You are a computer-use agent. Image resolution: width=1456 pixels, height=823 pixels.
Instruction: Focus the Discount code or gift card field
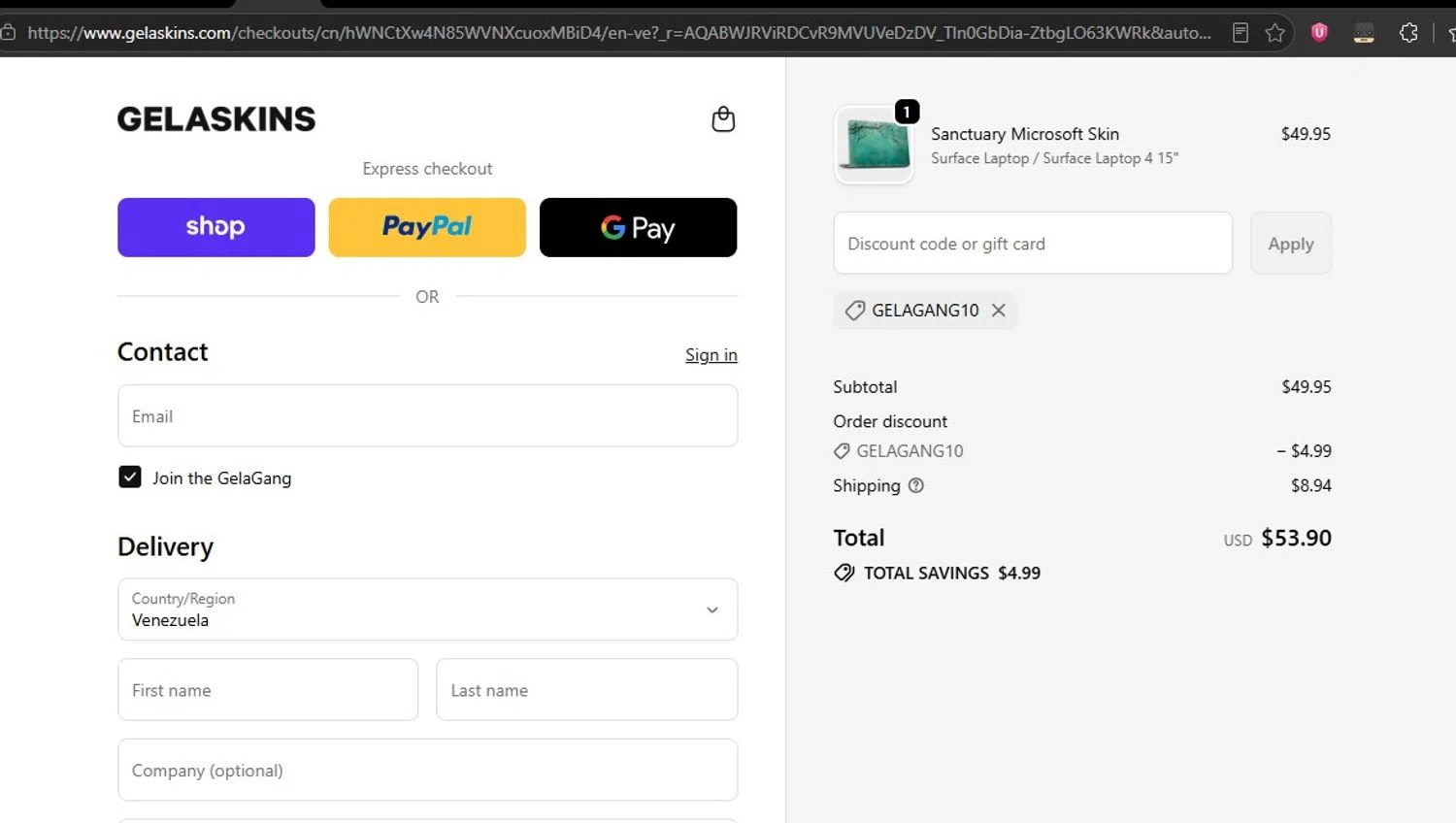click(1033, 244)
